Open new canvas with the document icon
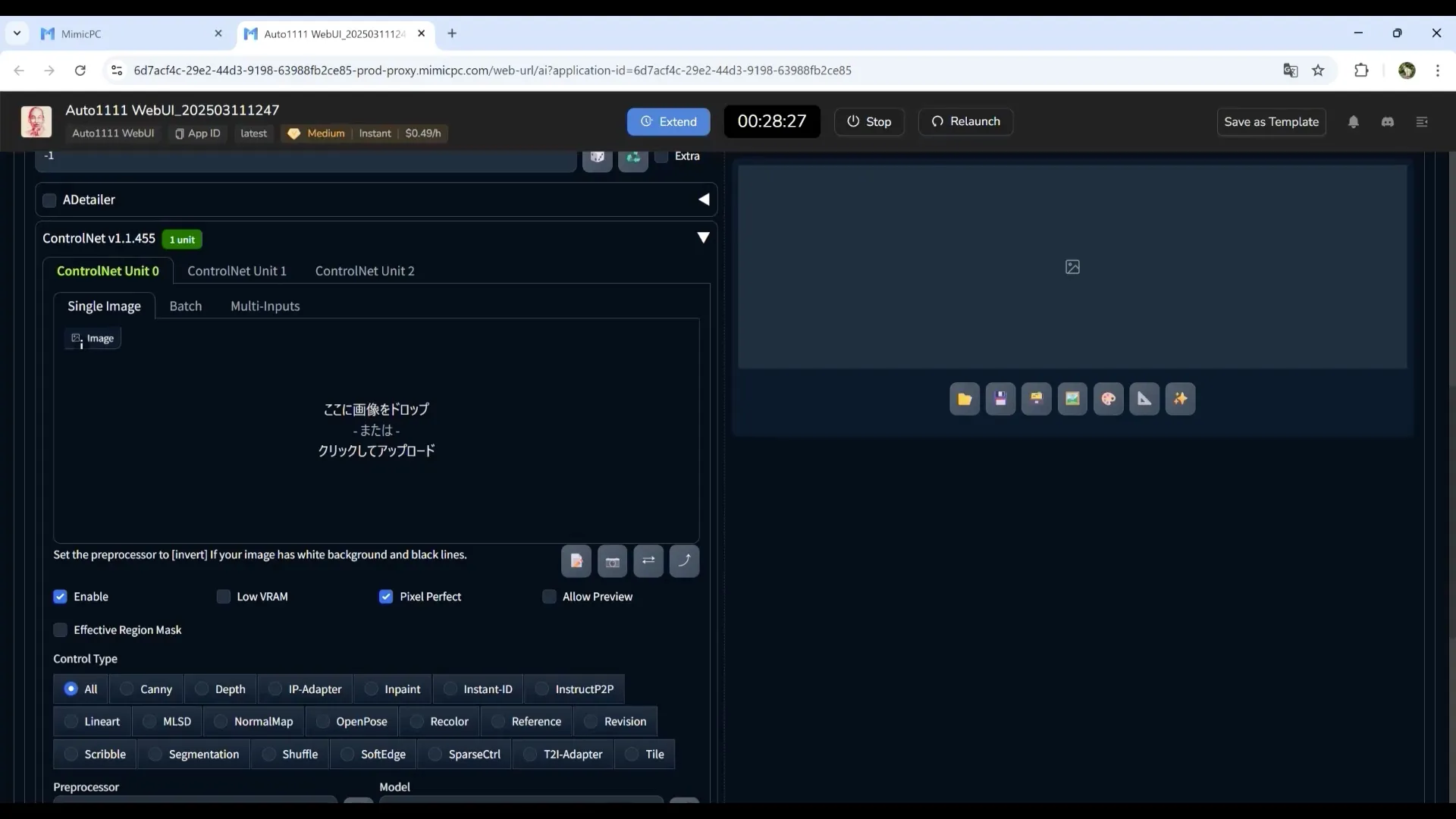The image size is (1456, 819). pyautogui.click(x=576, y=561)
